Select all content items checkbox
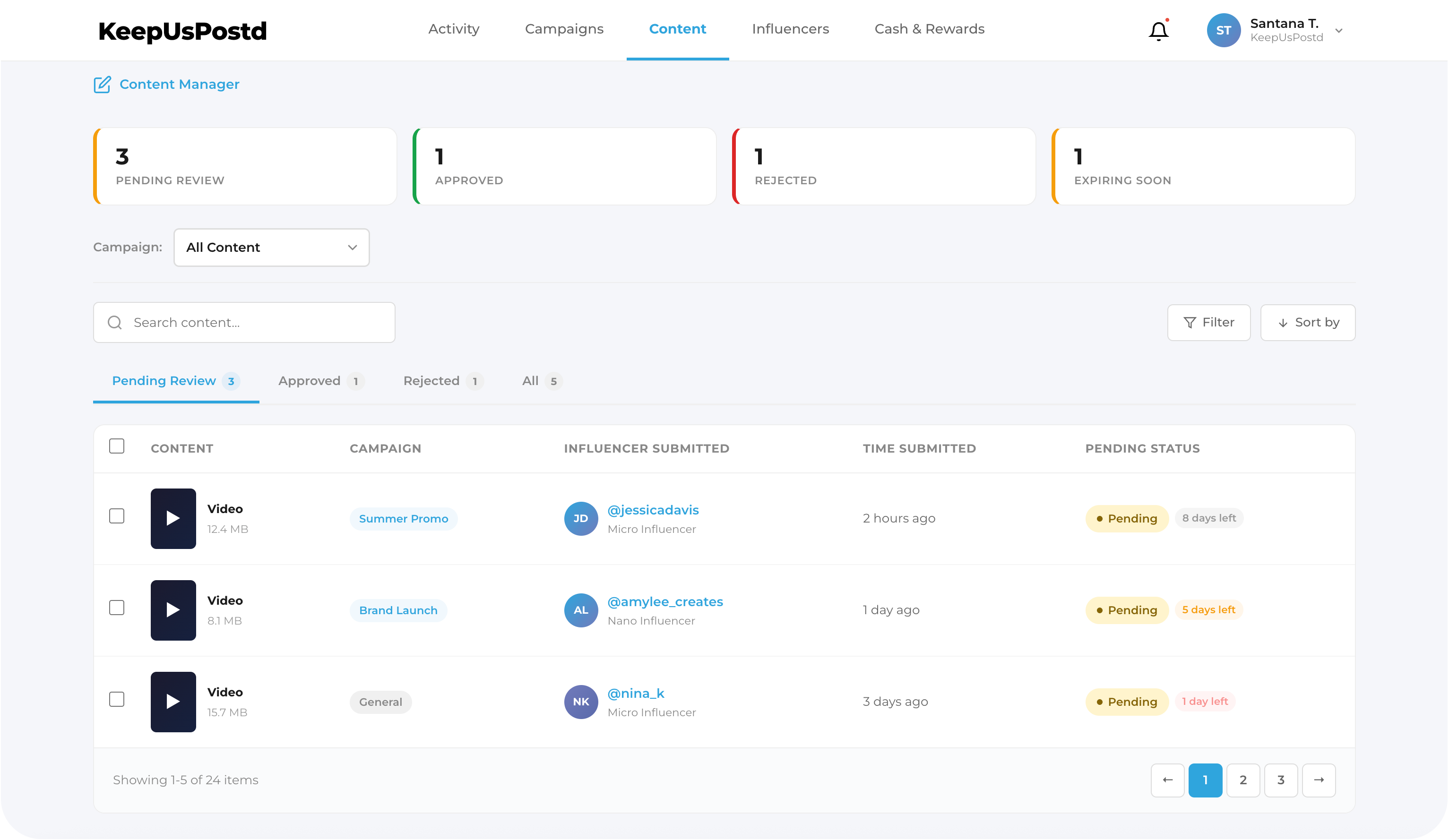Image resolution: width=1449 pixels, height=840 pixels. [117, 445]
